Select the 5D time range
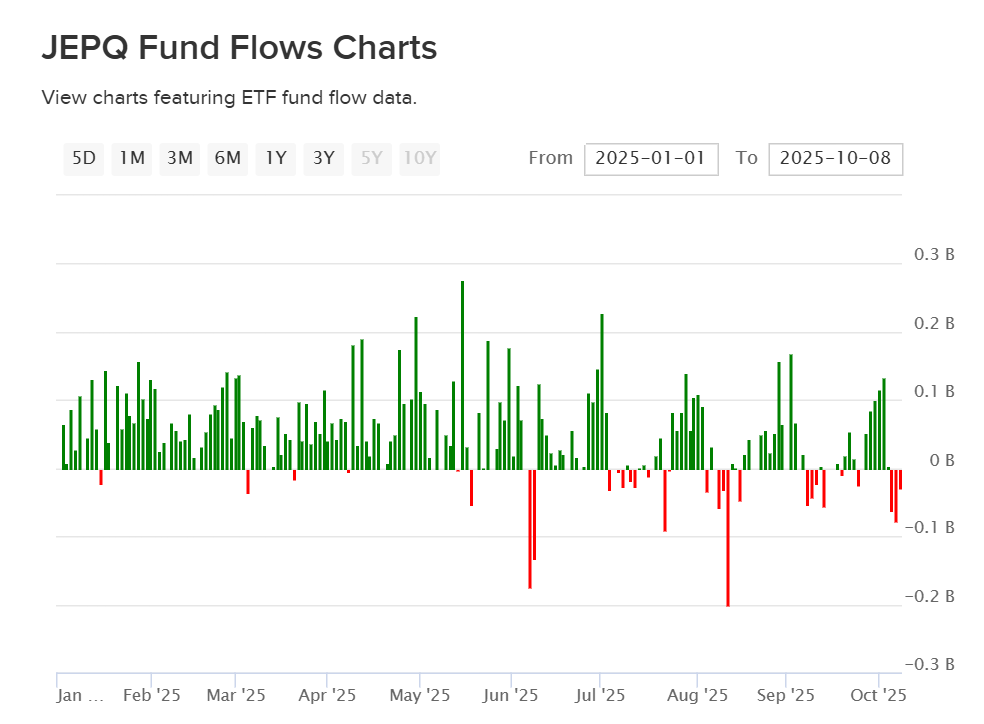Screen dimensions: 984x724 [84, 158]
